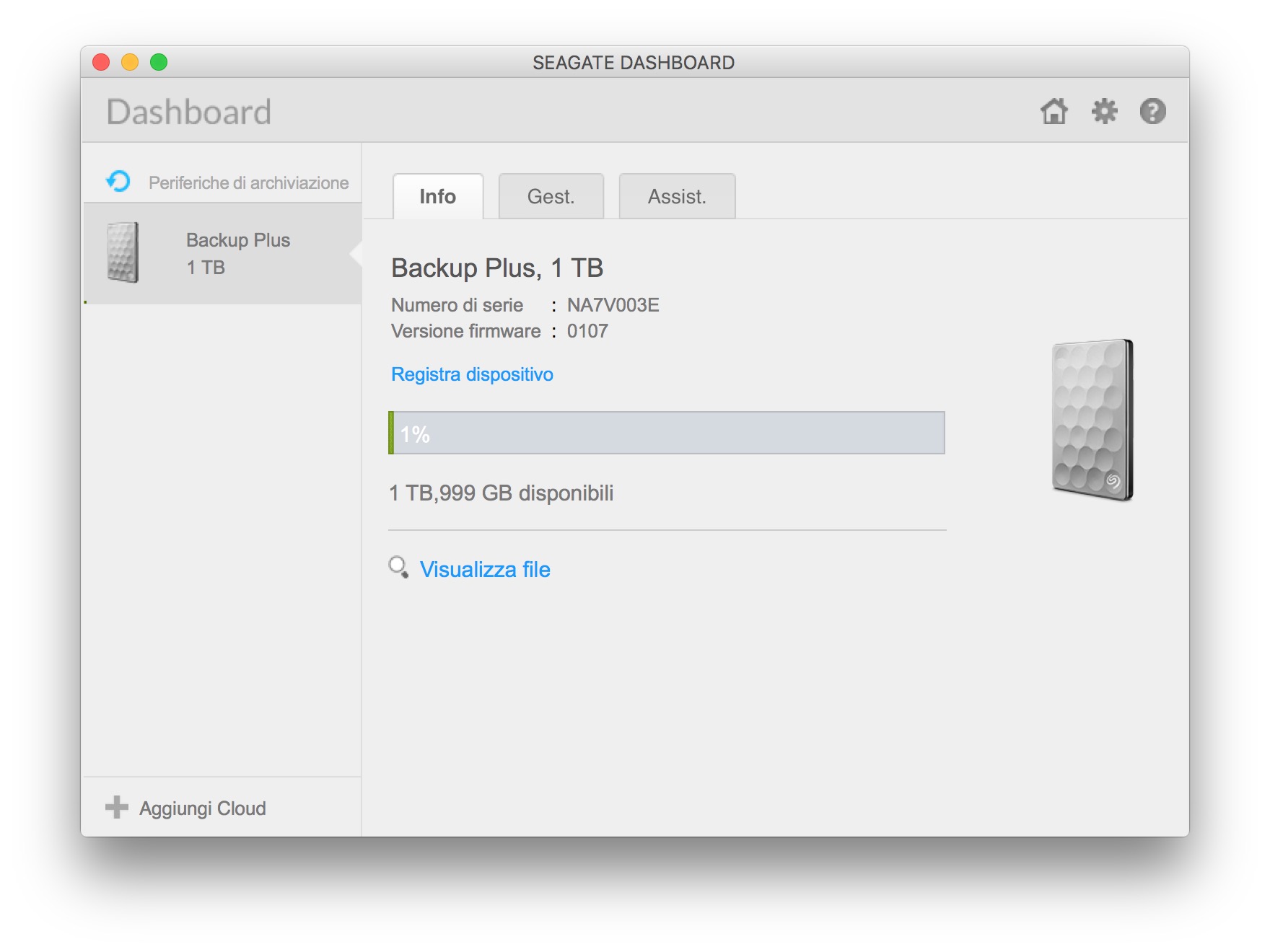Click the plus icon beside Aggiungi Cloud
1270x952 pixels.
click(116, 807)
